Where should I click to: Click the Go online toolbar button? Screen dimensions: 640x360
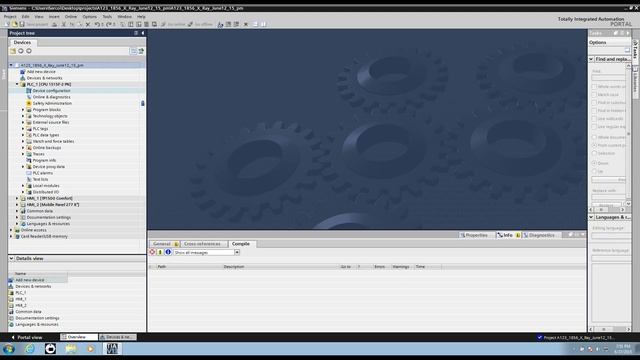coord(173,24)
